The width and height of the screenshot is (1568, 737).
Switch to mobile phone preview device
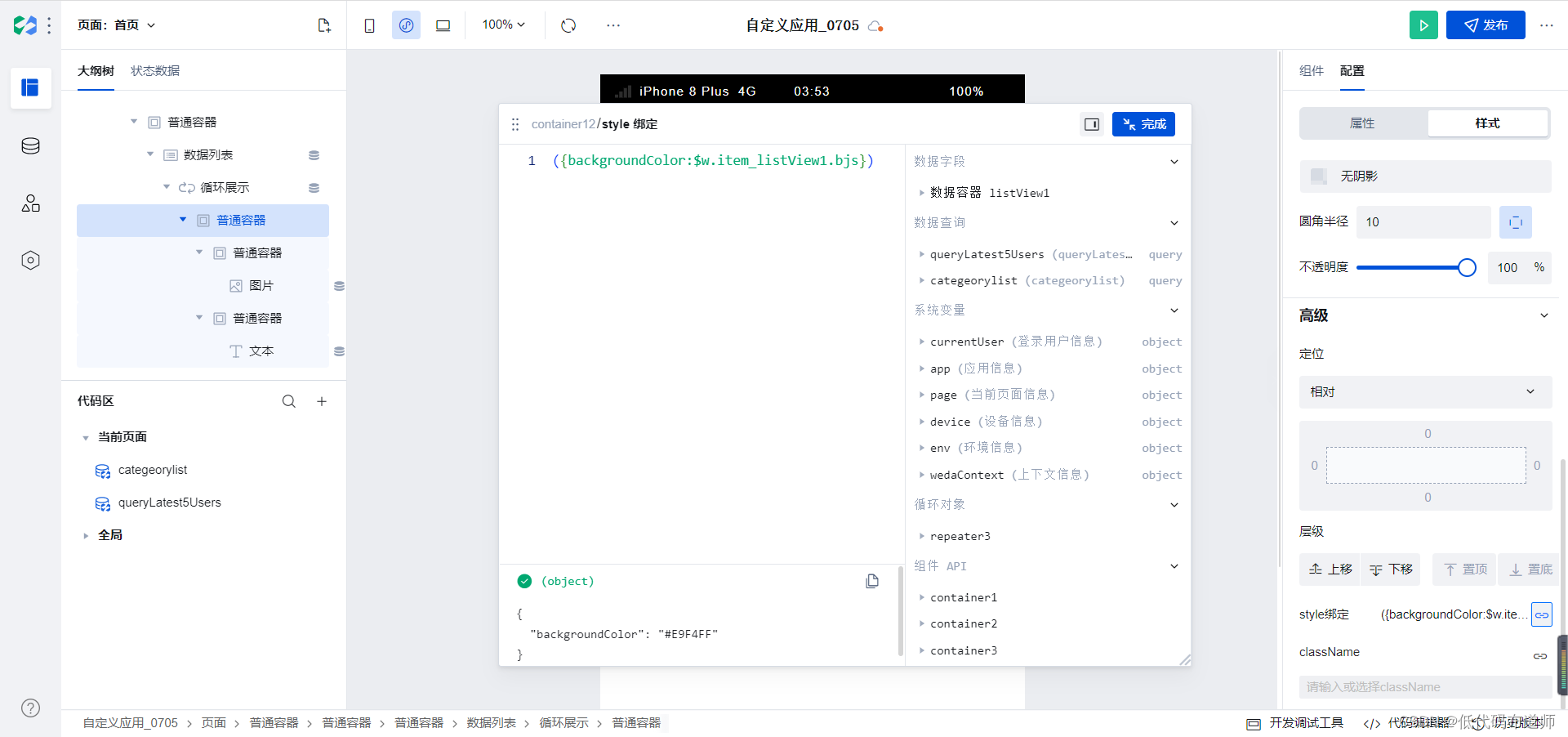[370, 25]
